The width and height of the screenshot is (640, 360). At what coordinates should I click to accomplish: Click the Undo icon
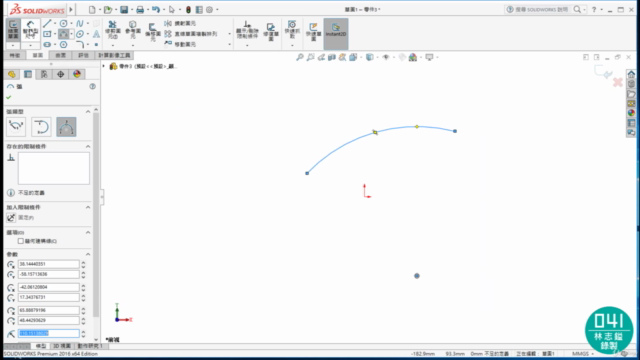(x=156, y=9)
